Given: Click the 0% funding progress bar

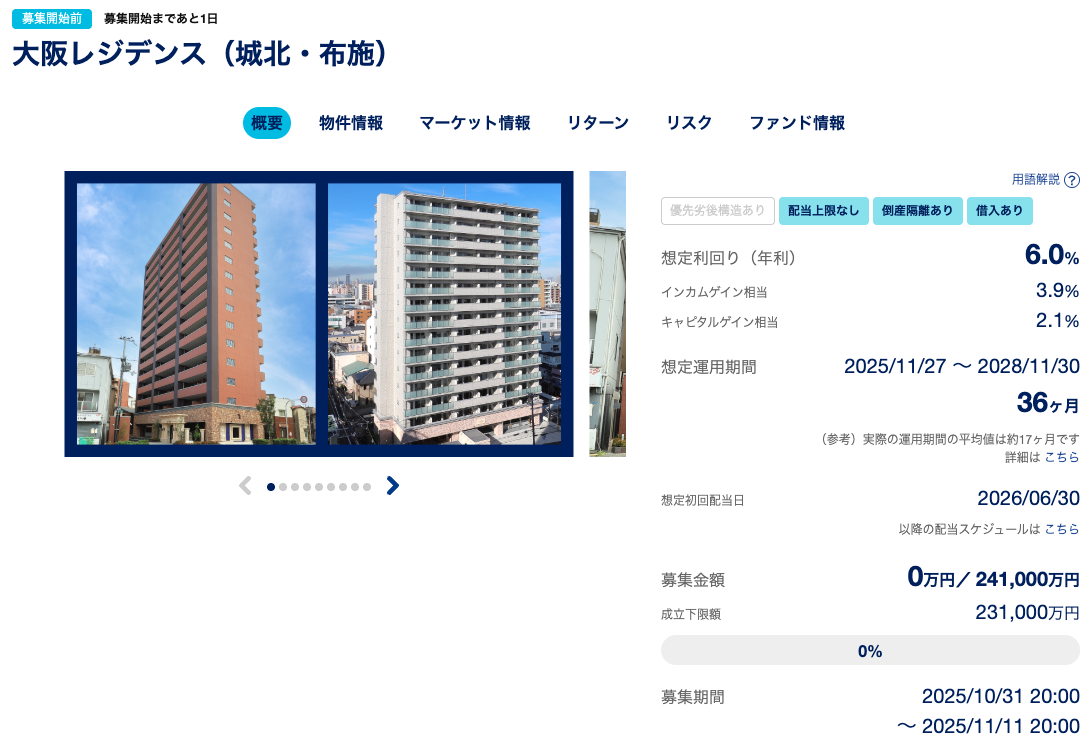Looking at the screenshot, I should (870, 651).
